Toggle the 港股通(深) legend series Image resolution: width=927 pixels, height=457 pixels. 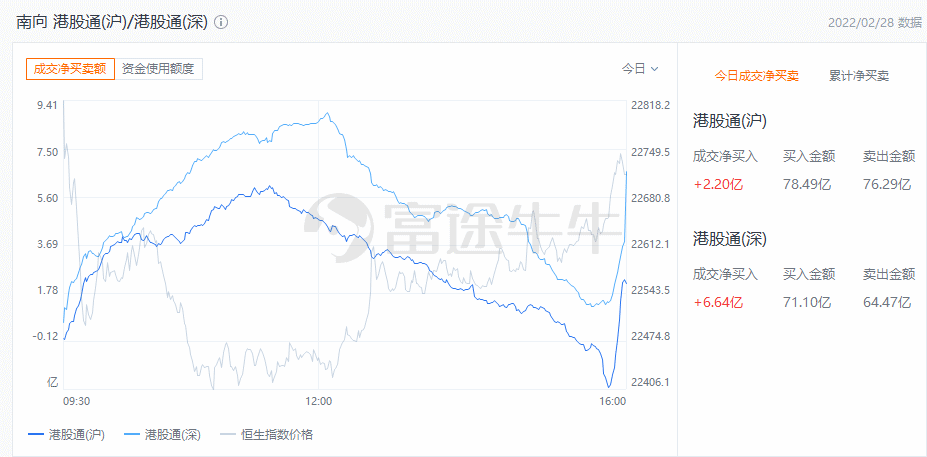(x=173, y=434)
